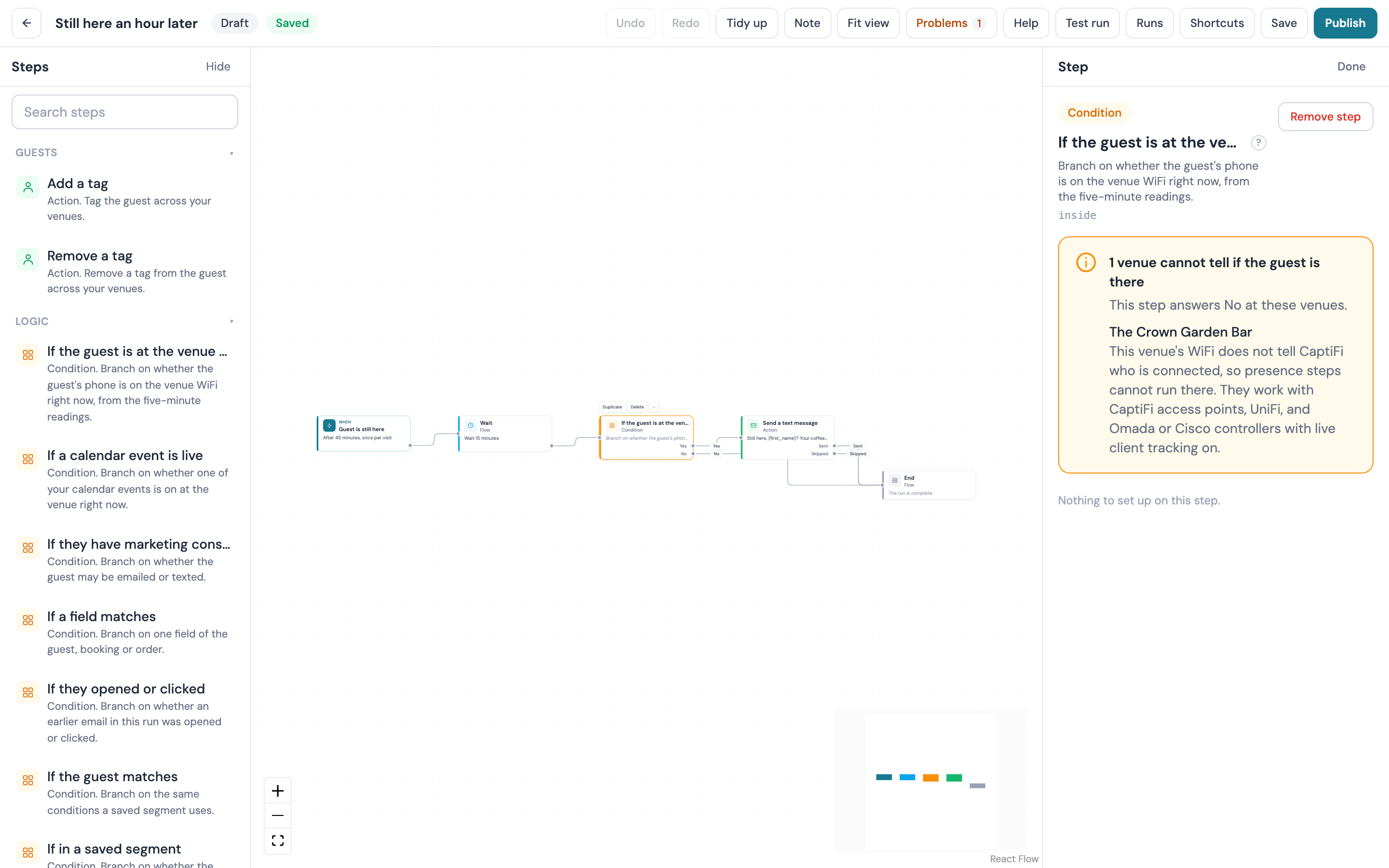Screen dimensions: 1389x868
Task: Zoom in with the plus control
Action: point(278,791)
